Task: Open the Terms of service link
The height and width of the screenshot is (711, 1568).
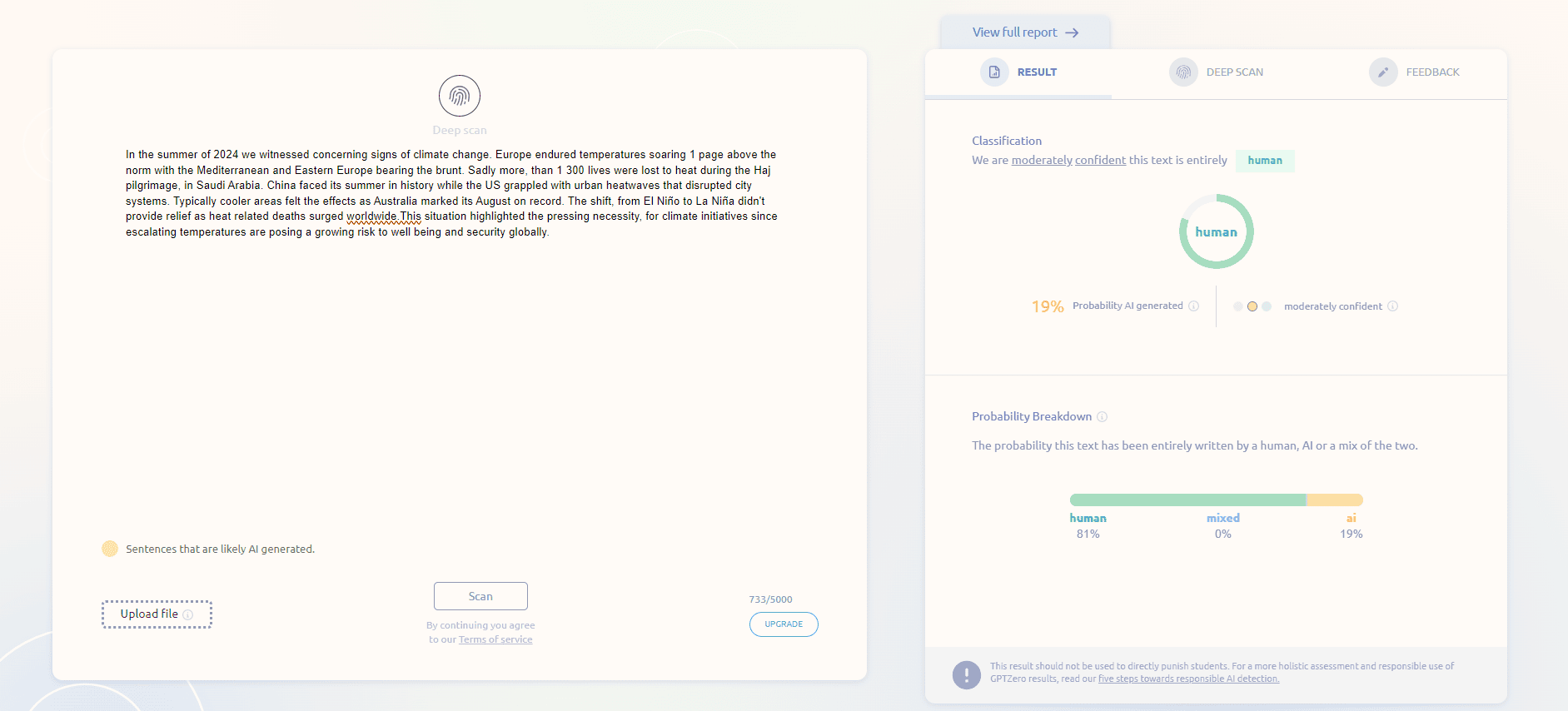Action: [495, 639]
